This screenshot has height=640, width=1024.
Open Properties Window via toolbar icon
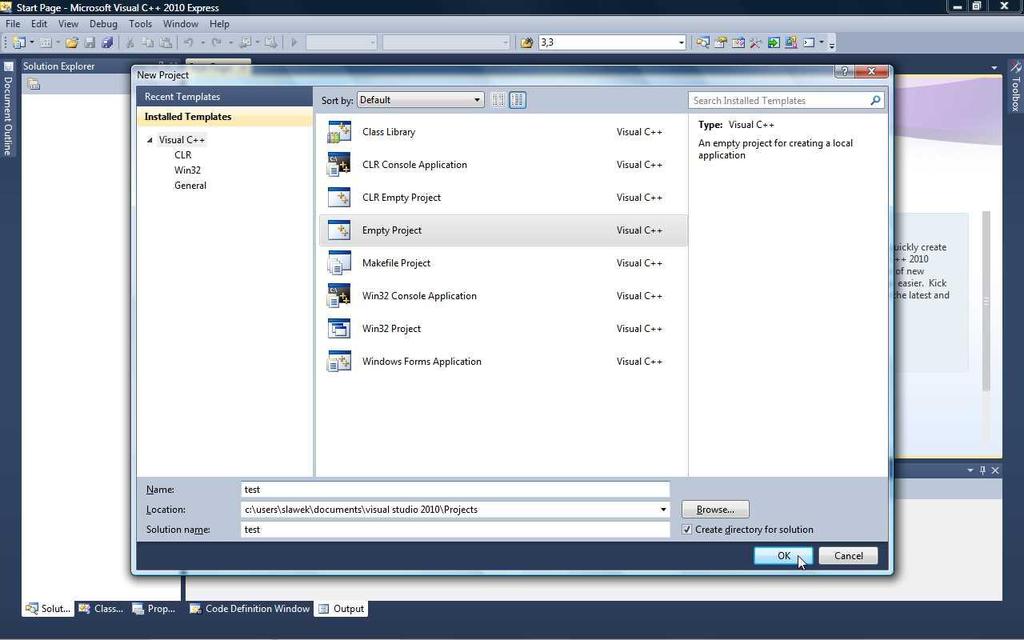(x=720, y=42)
